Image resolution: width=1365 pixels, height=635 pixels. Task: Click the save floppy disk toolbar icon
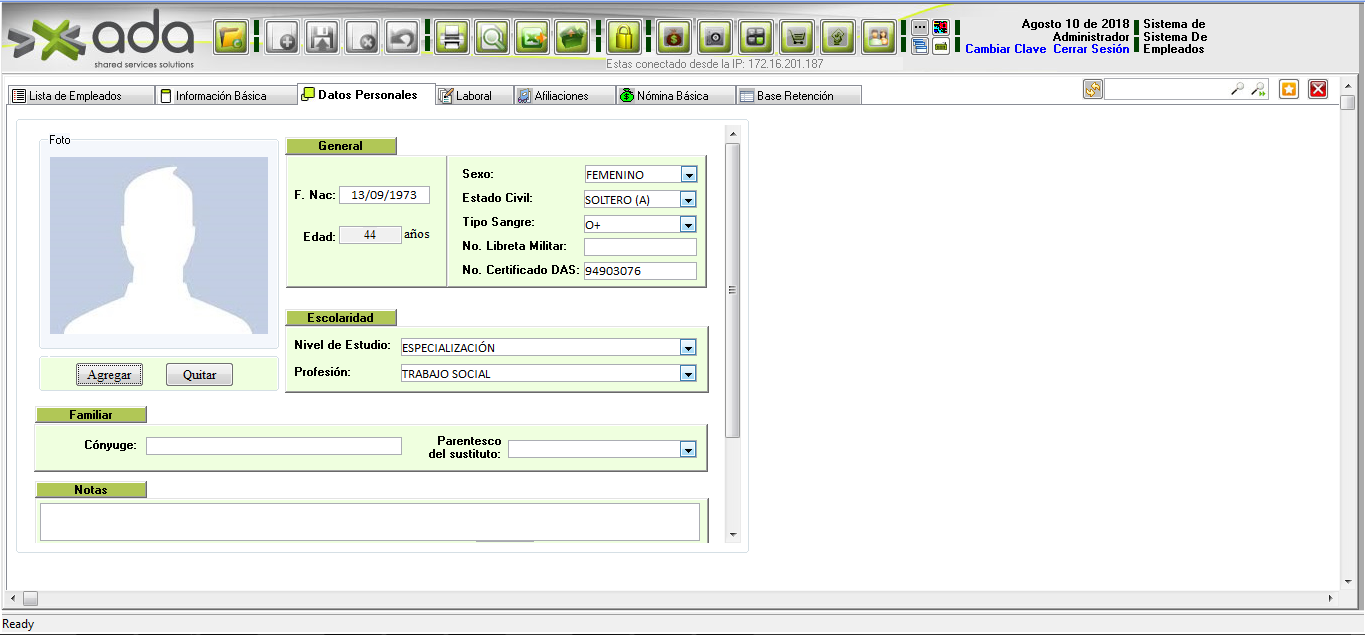coord(321,38)
